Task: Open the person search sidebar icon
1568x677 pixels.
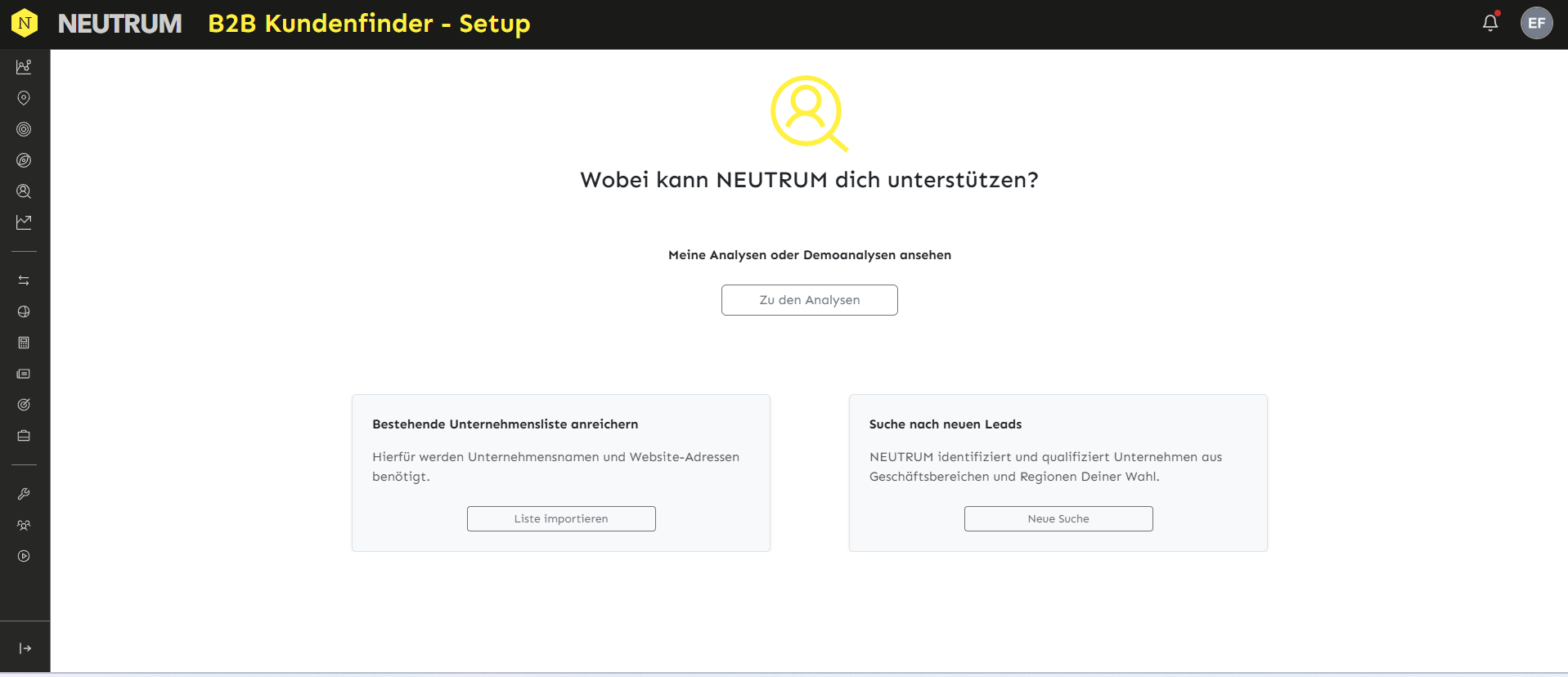Action: [x=24, y=191]
